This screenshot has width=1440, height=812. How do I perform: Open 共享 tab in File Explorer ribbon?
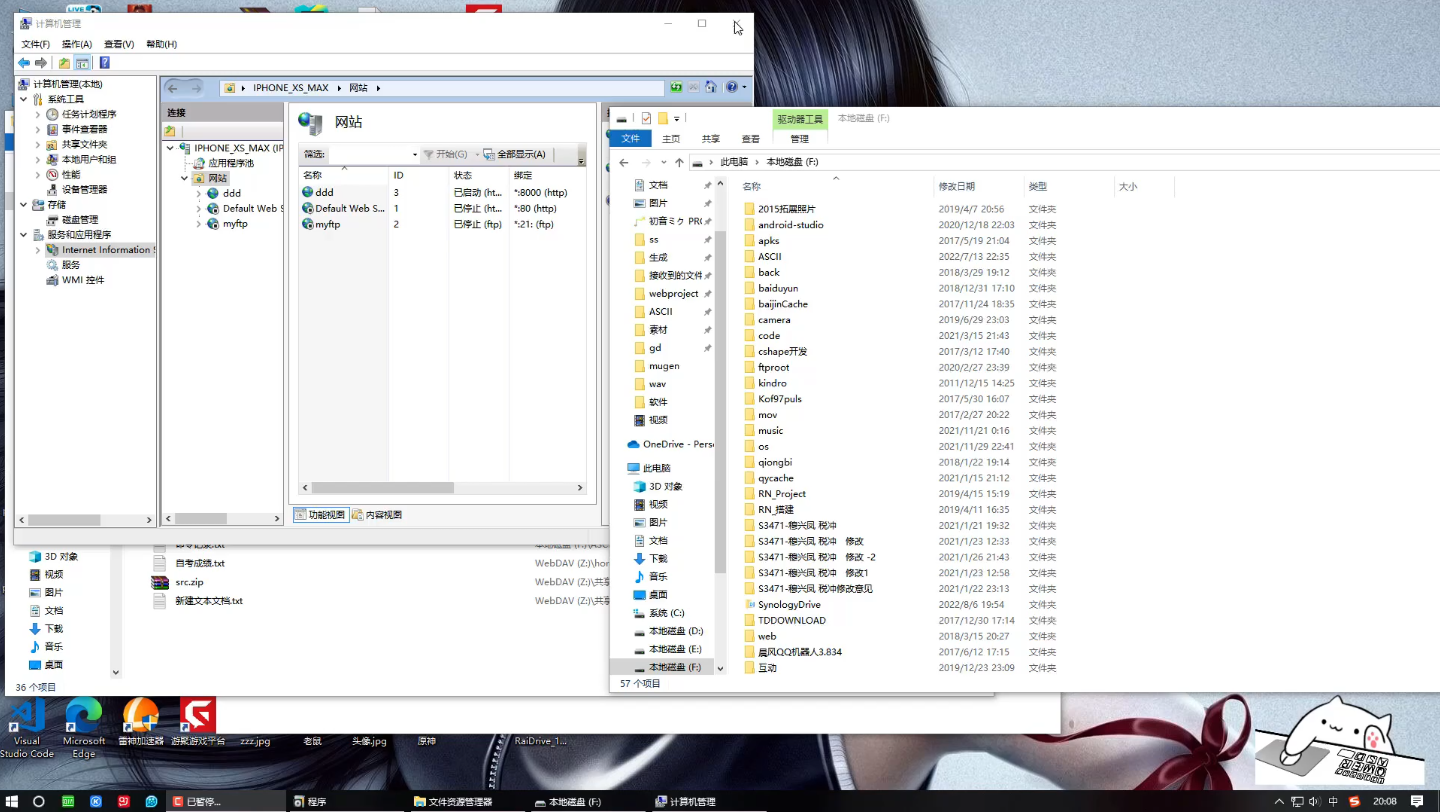coord(711,139)
